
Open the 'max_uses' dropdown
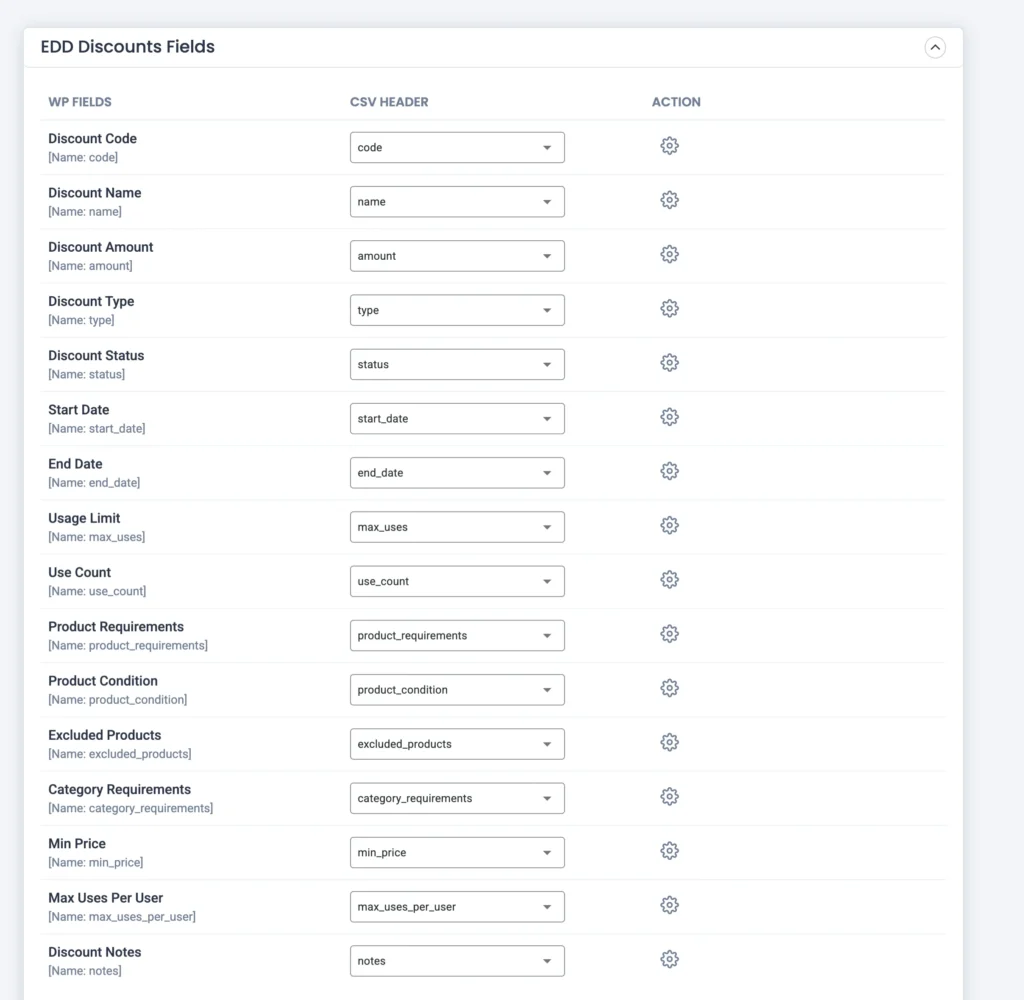pyautogui.click(x=457, y=527)
